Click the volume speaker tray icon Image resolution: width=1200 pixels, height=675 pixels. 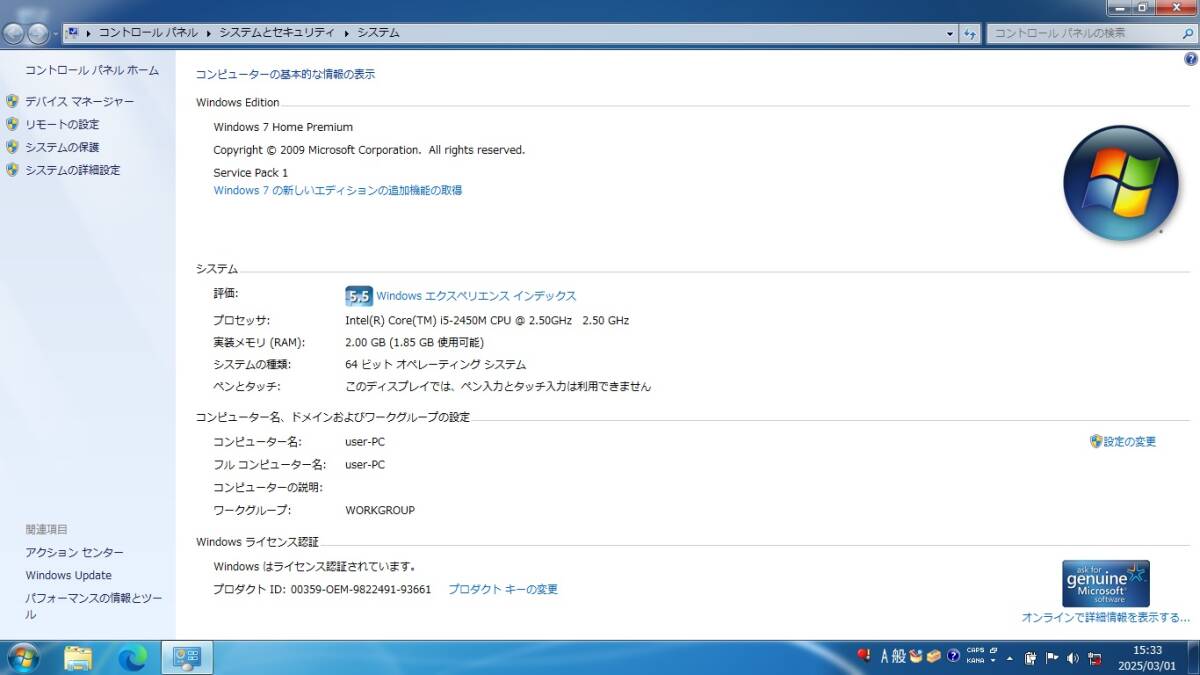pyautogui.click(x=1073, y=658)
